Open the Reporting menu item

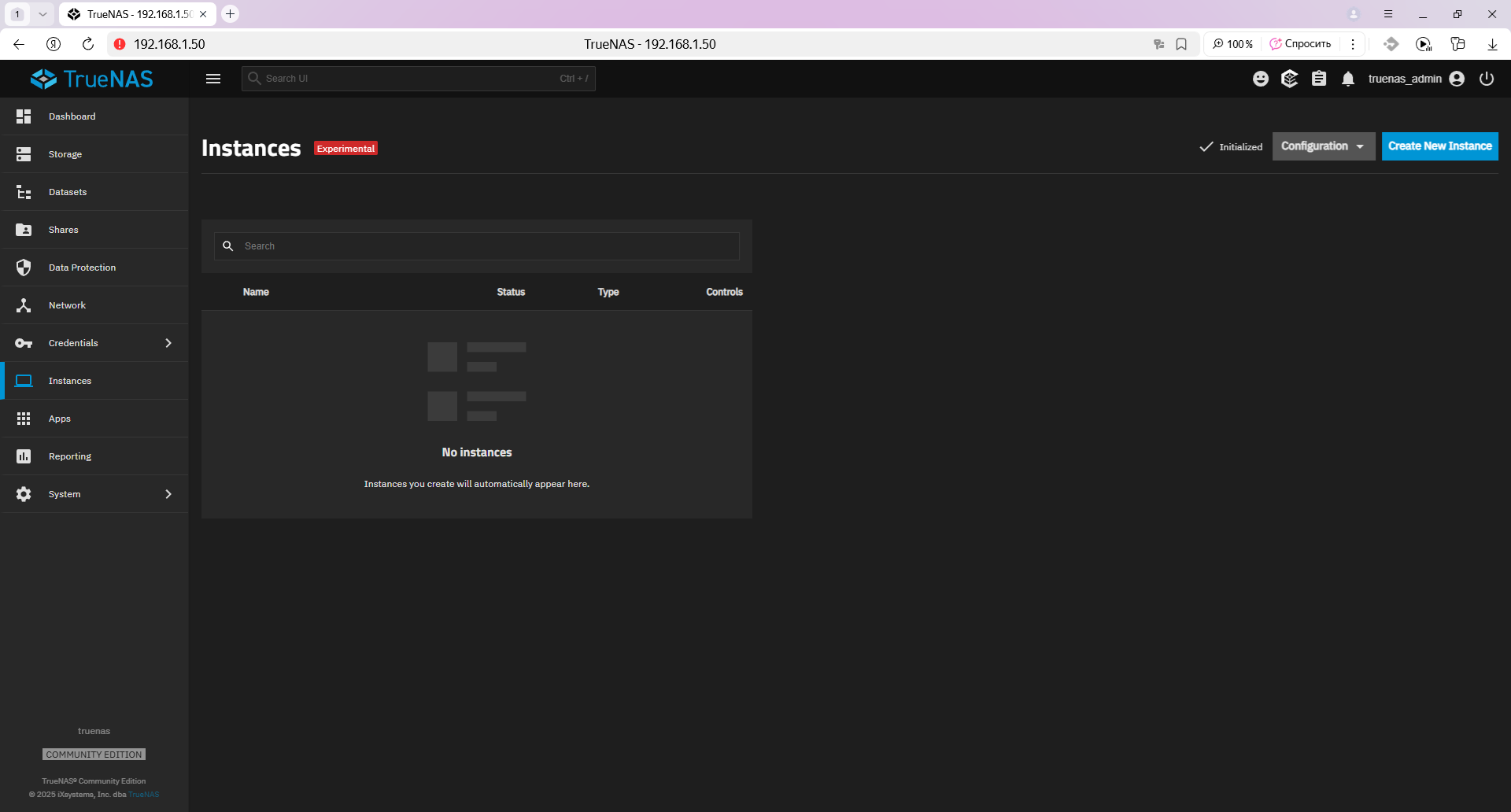pos(94,456)
